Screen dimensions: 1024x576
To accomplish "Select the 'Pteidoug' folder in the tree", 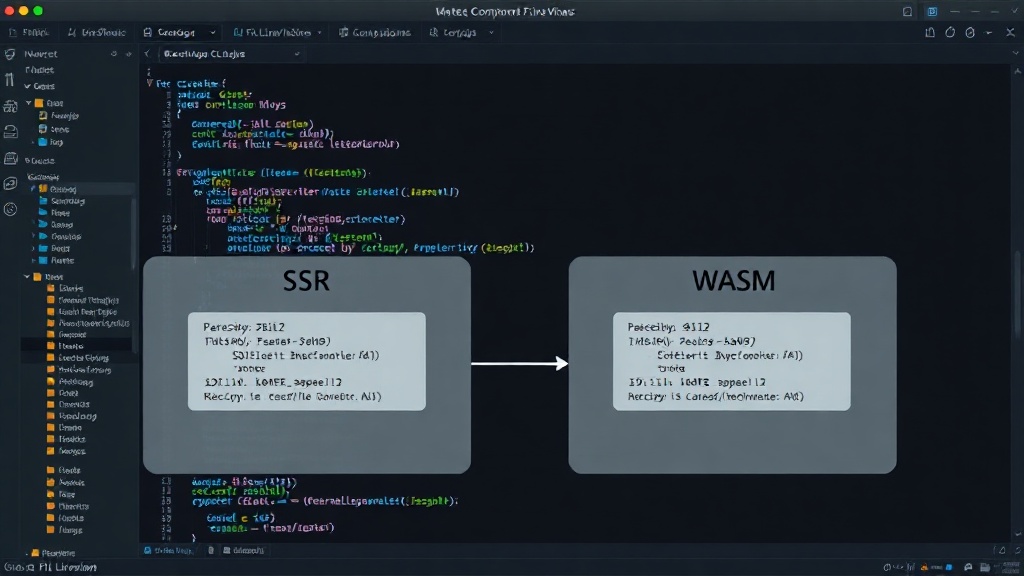I will coord(70,382).
